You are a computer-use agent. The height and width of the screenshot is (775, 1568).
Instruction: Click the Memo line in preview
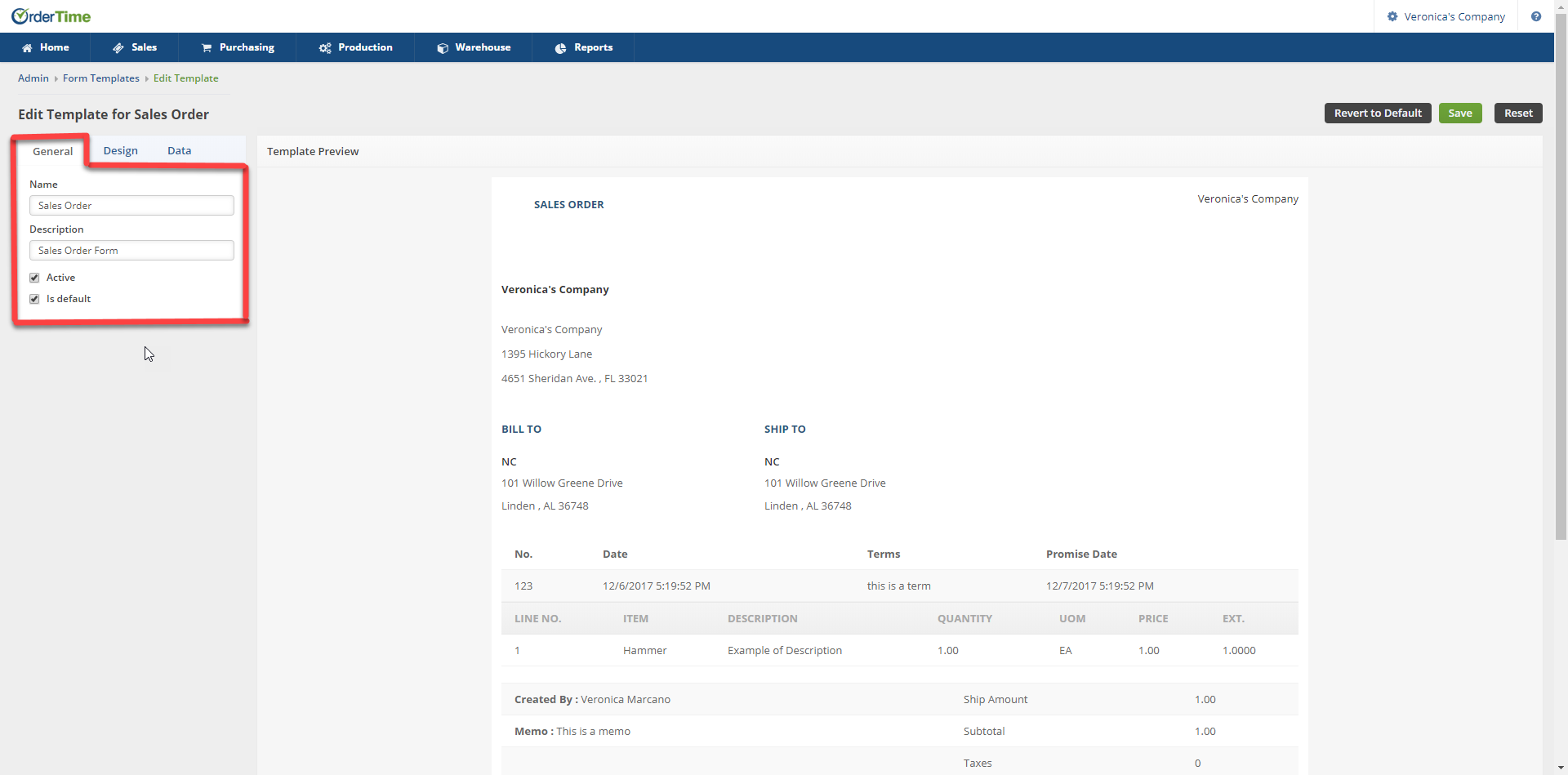pos(572,732)
